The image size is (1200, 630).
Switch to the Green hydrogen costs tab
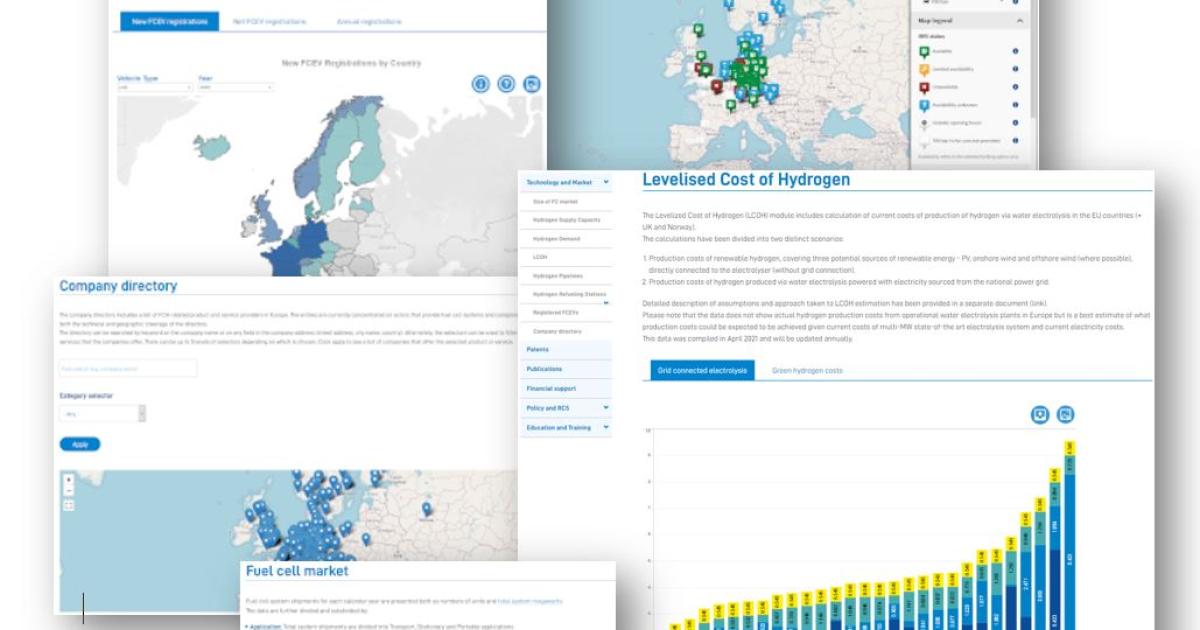point(806,371)
